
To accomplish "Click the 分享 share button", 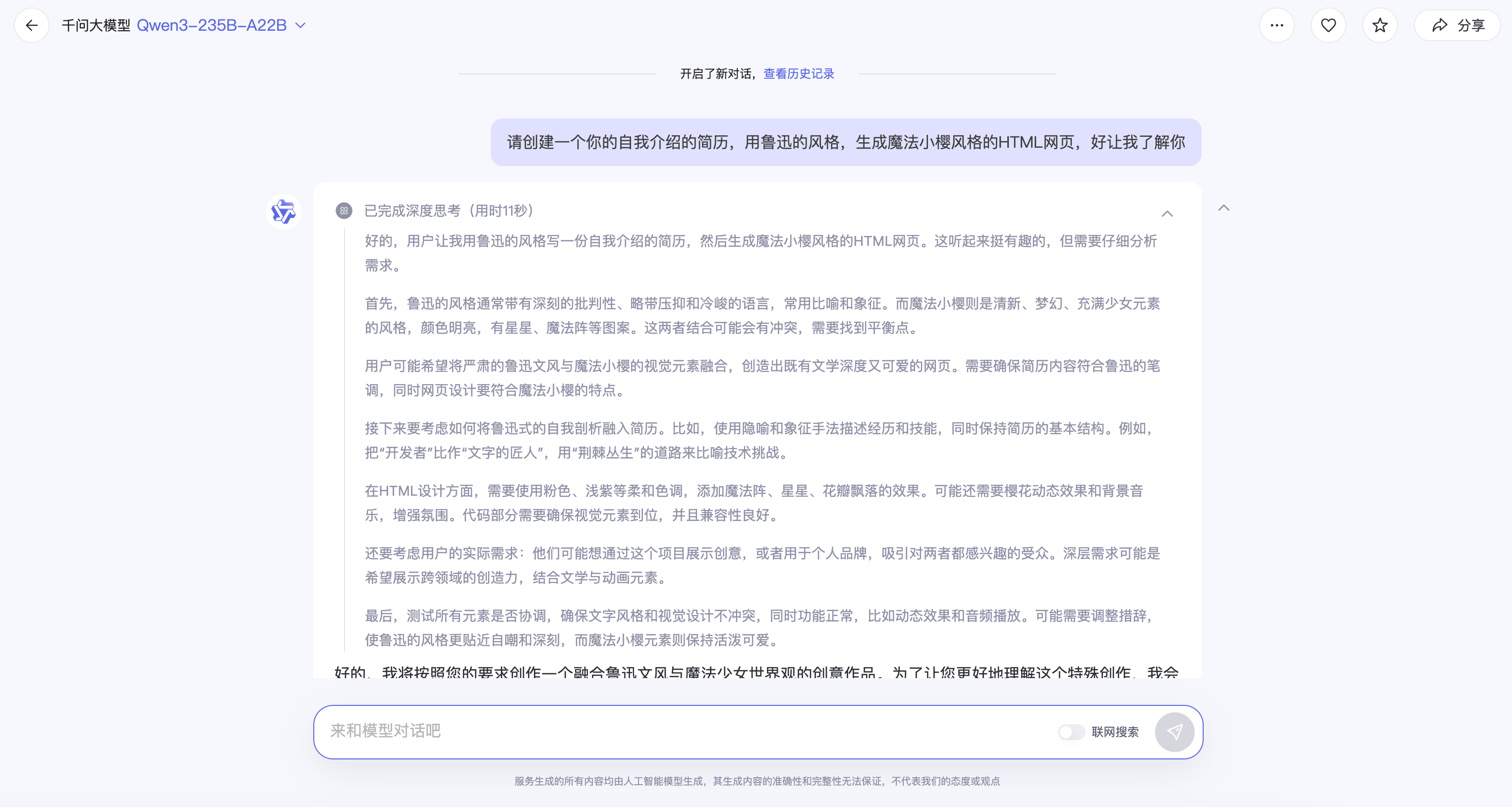I will pyautogui.click(x=1458, y=25).
